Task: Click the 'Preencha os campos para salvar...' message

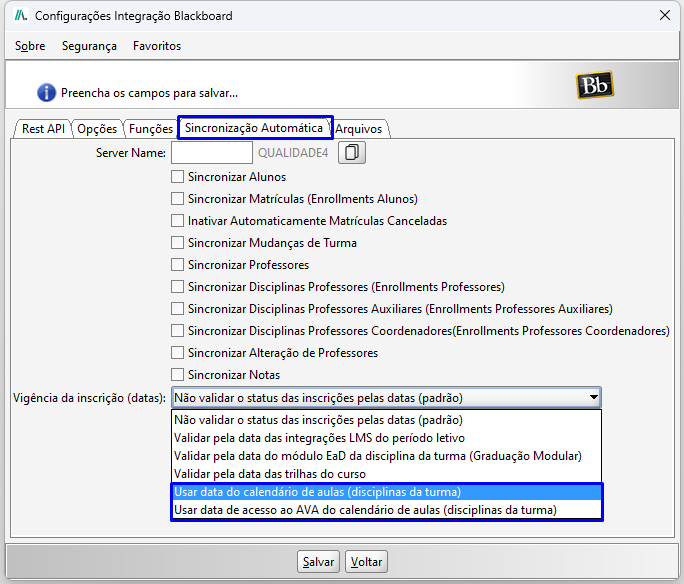Action: click(x=150, y=93)
